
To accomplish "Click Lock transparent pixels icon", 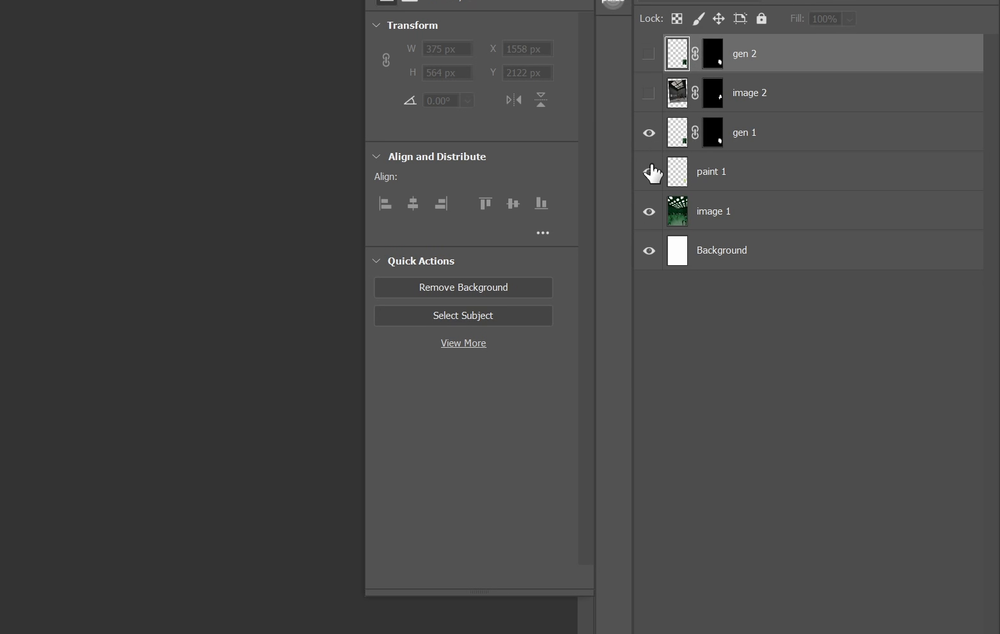I will (x=677, y=19).
